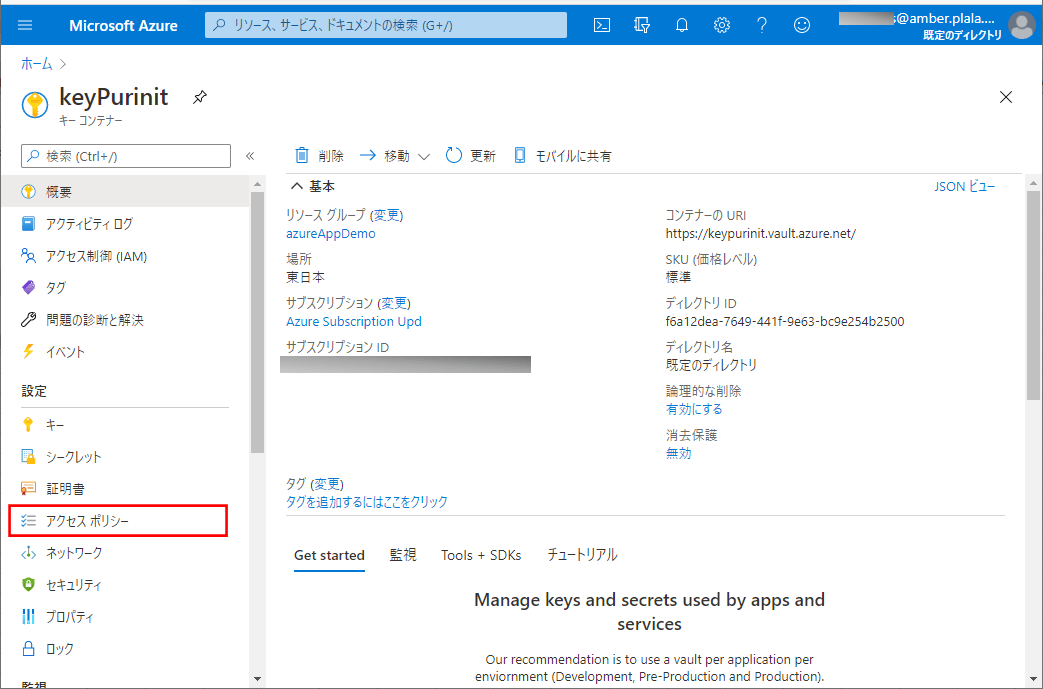Screen dimensions: 1043x689
Task: Click 無効 under 消去保護
Action: 678,454
